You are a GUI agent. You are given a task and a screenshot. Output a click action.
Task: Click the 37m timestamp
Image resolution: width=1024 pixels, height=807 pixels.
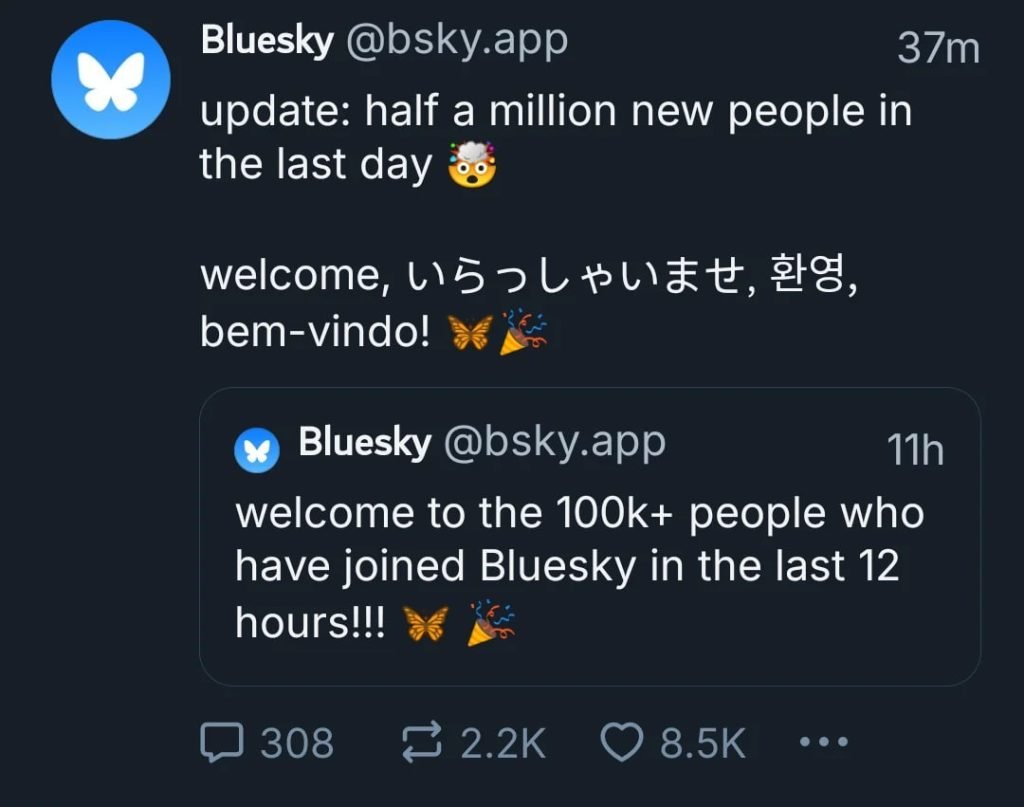coord(937,48)
